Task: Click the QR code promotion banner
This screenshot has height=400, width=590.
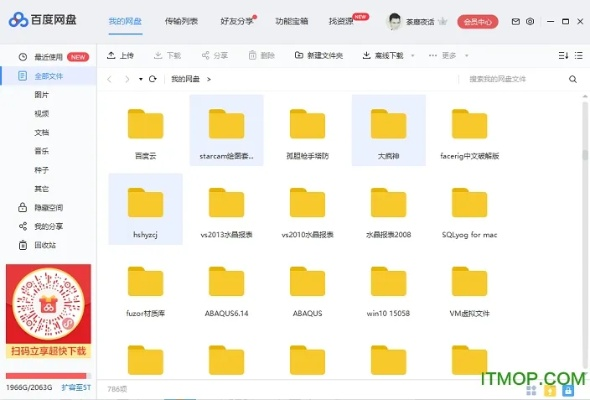Action: pos(49,311)
